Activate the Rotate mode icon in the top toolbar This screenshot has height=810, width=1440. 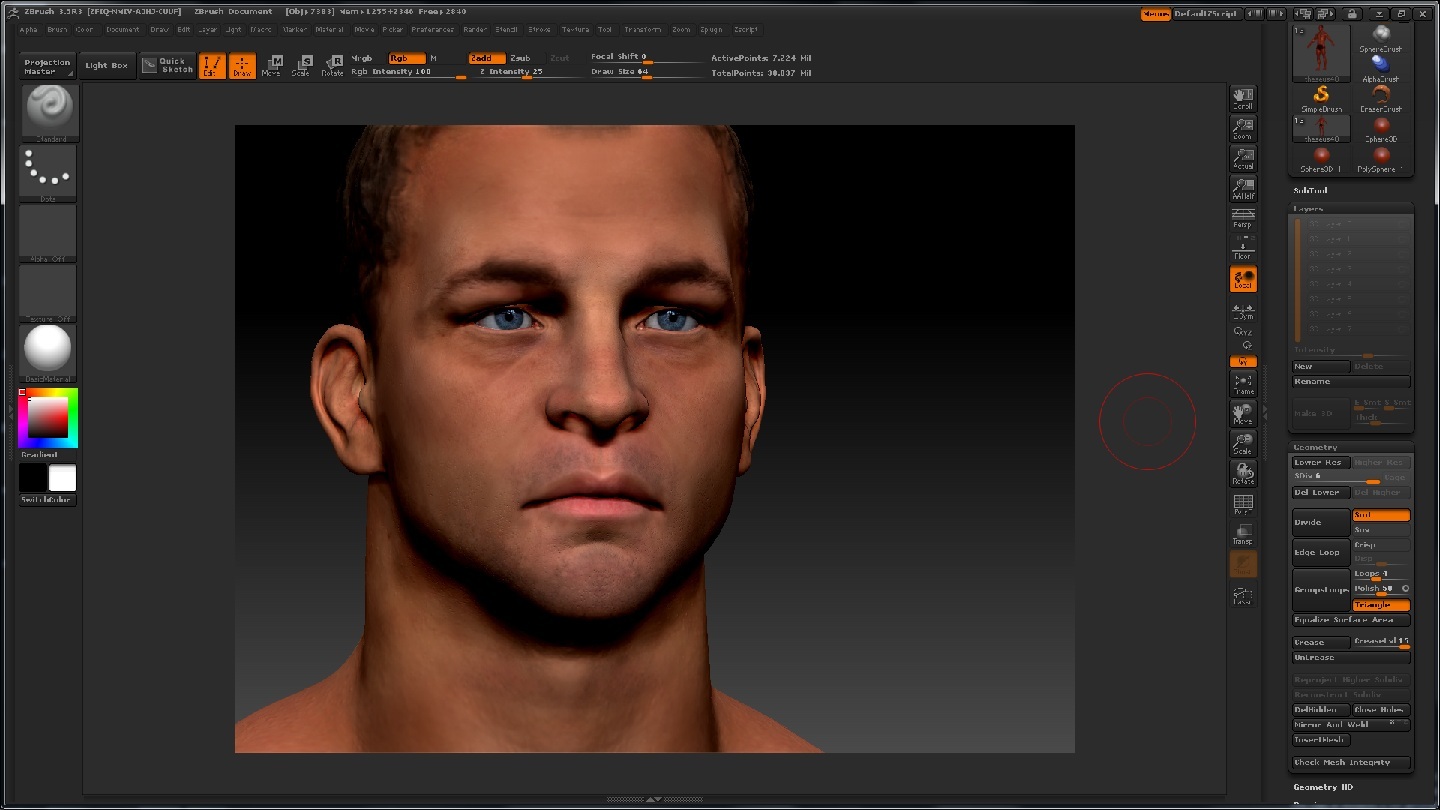tap(332, 66)
